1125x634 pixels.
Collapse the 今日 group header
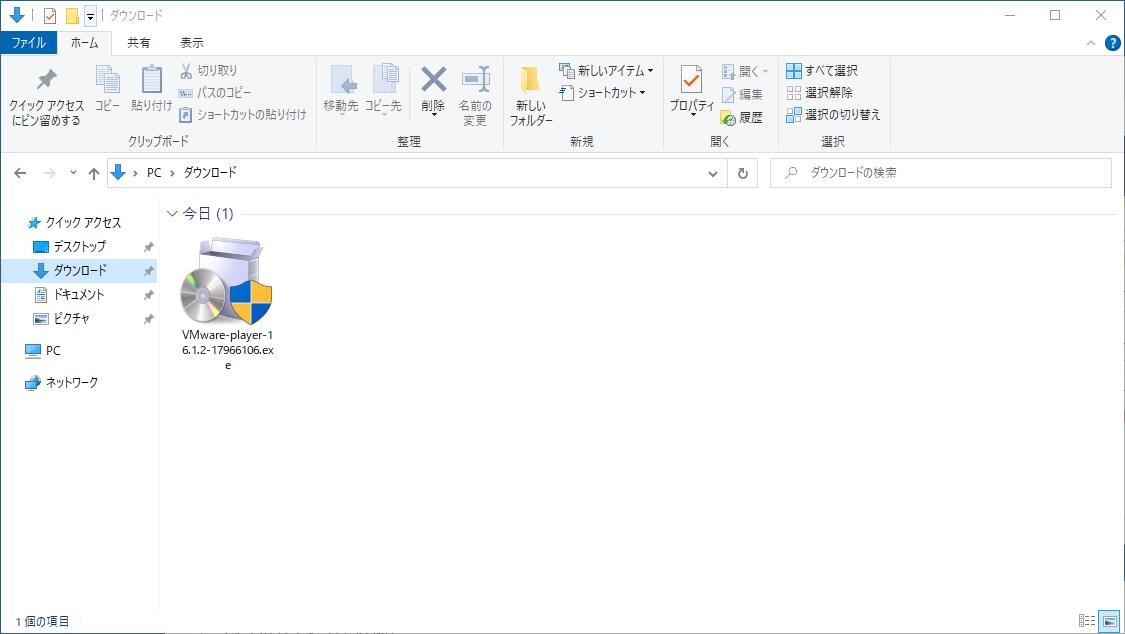173,214
